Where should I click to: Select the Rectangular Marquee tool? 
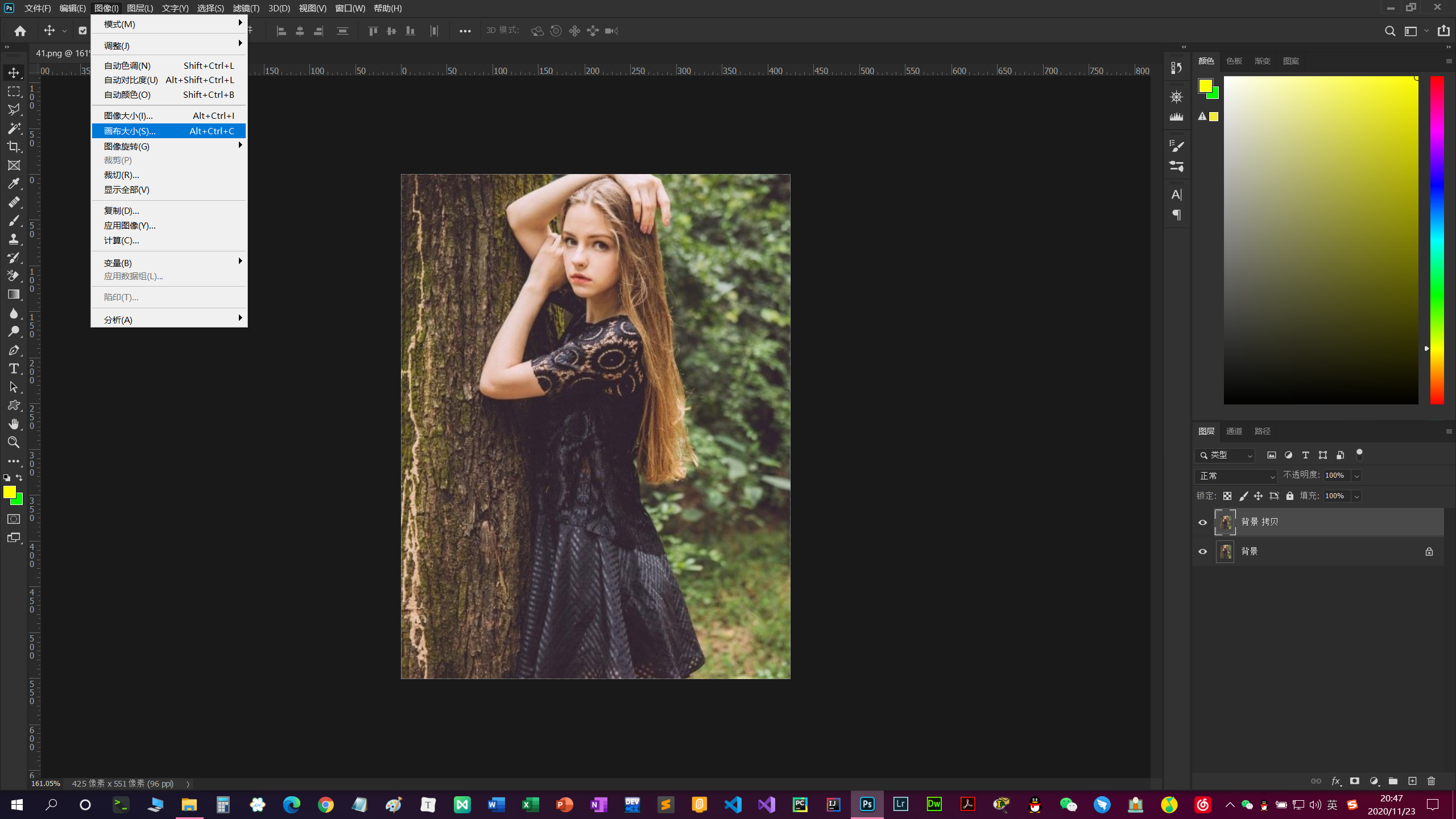tap(14, 91)
